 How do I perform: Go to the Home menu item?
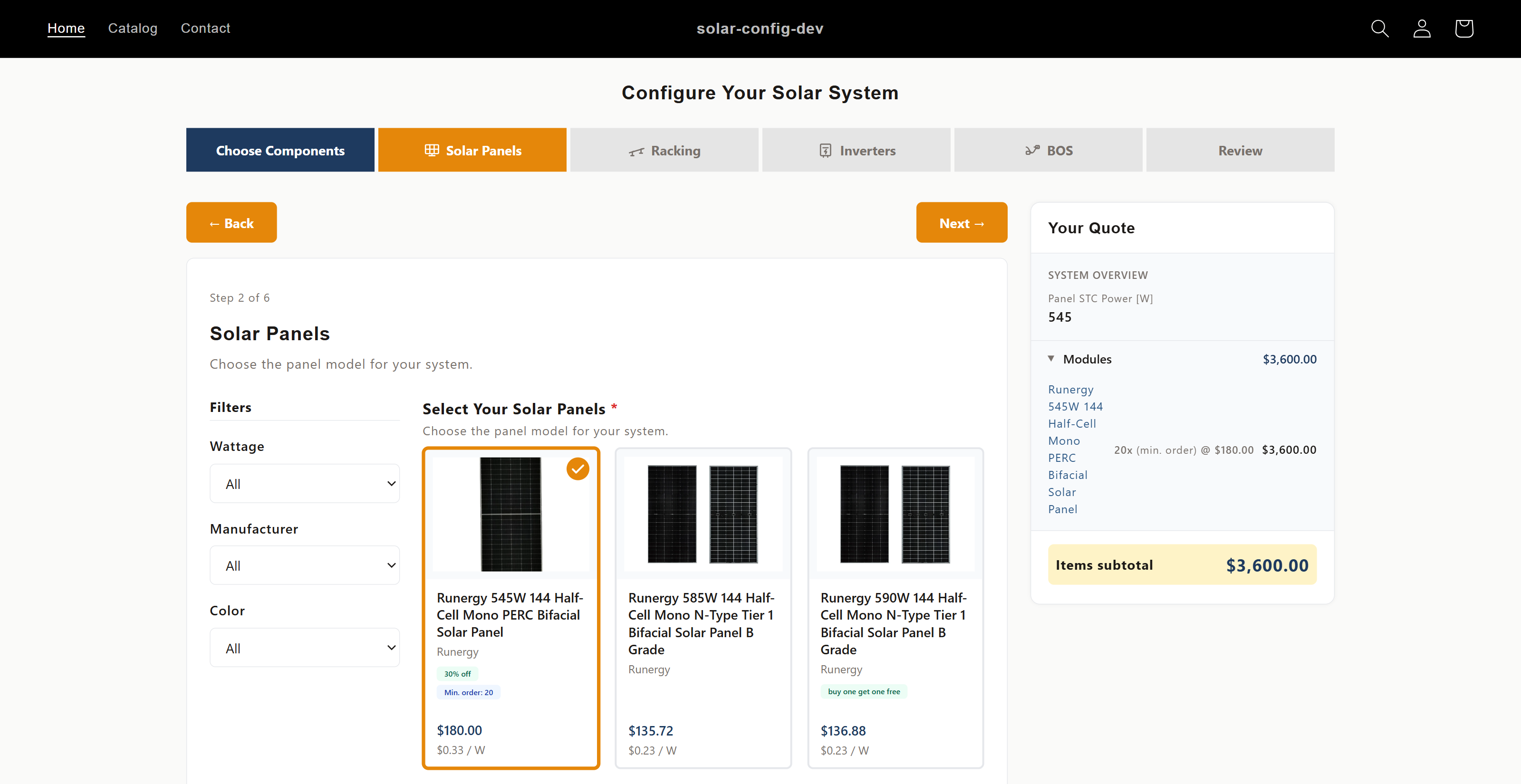coord(66,29)
